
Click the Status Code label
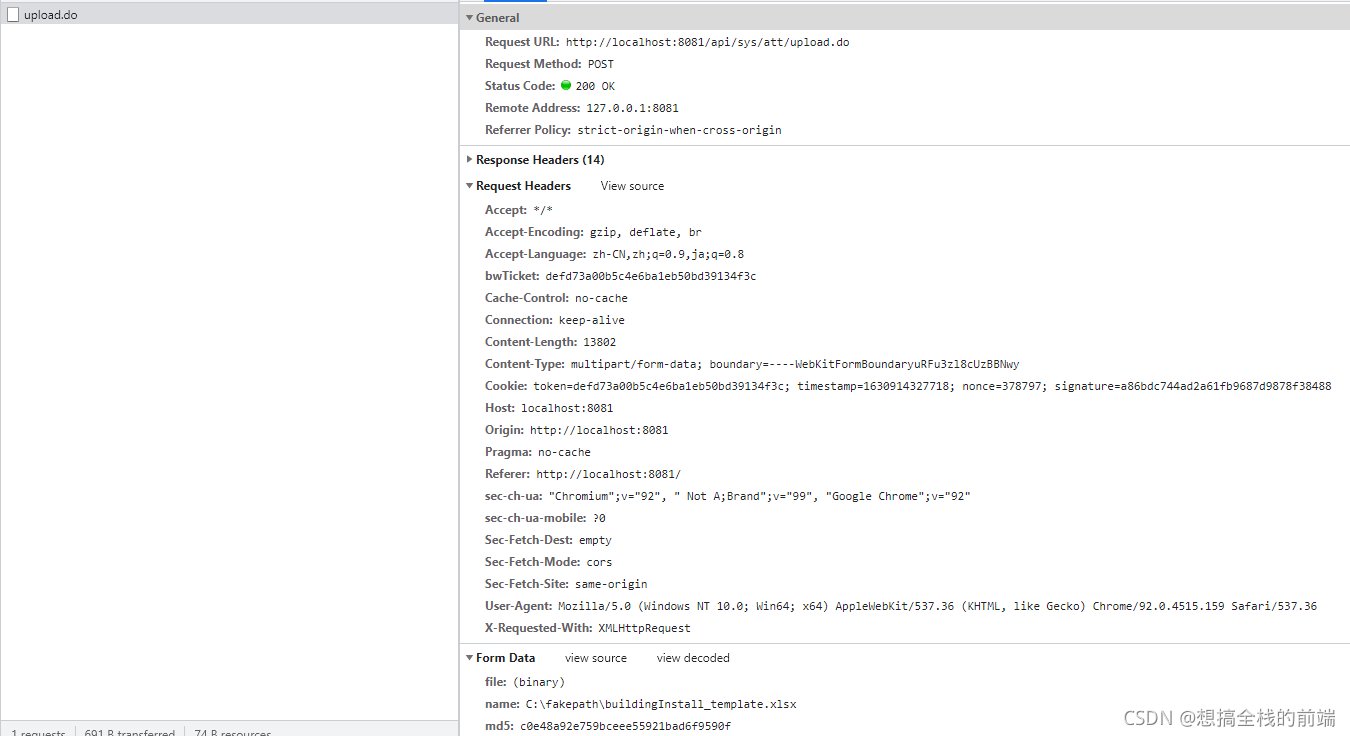tap(520, 86)
